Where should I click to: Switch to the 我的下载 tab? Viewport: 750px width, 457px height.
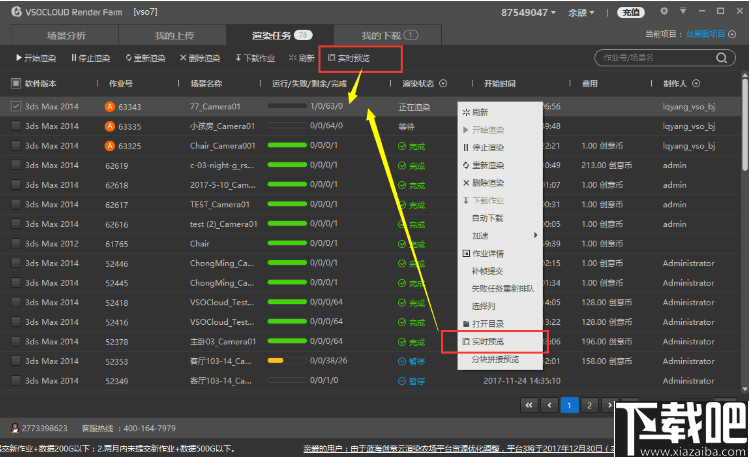pyautogui.click(x=388, y=35)
